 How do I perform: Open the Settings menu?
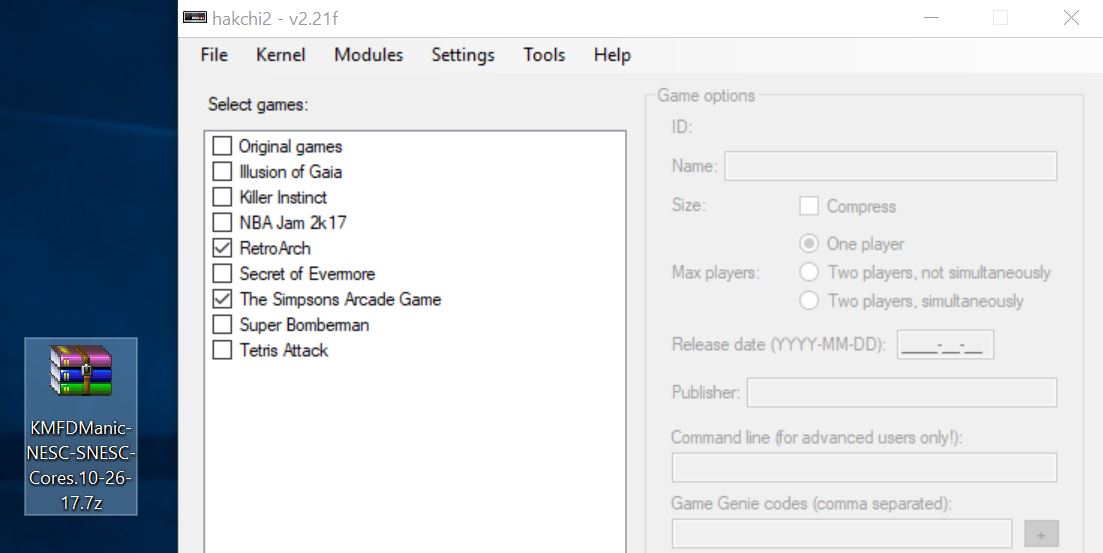point(463,55)
